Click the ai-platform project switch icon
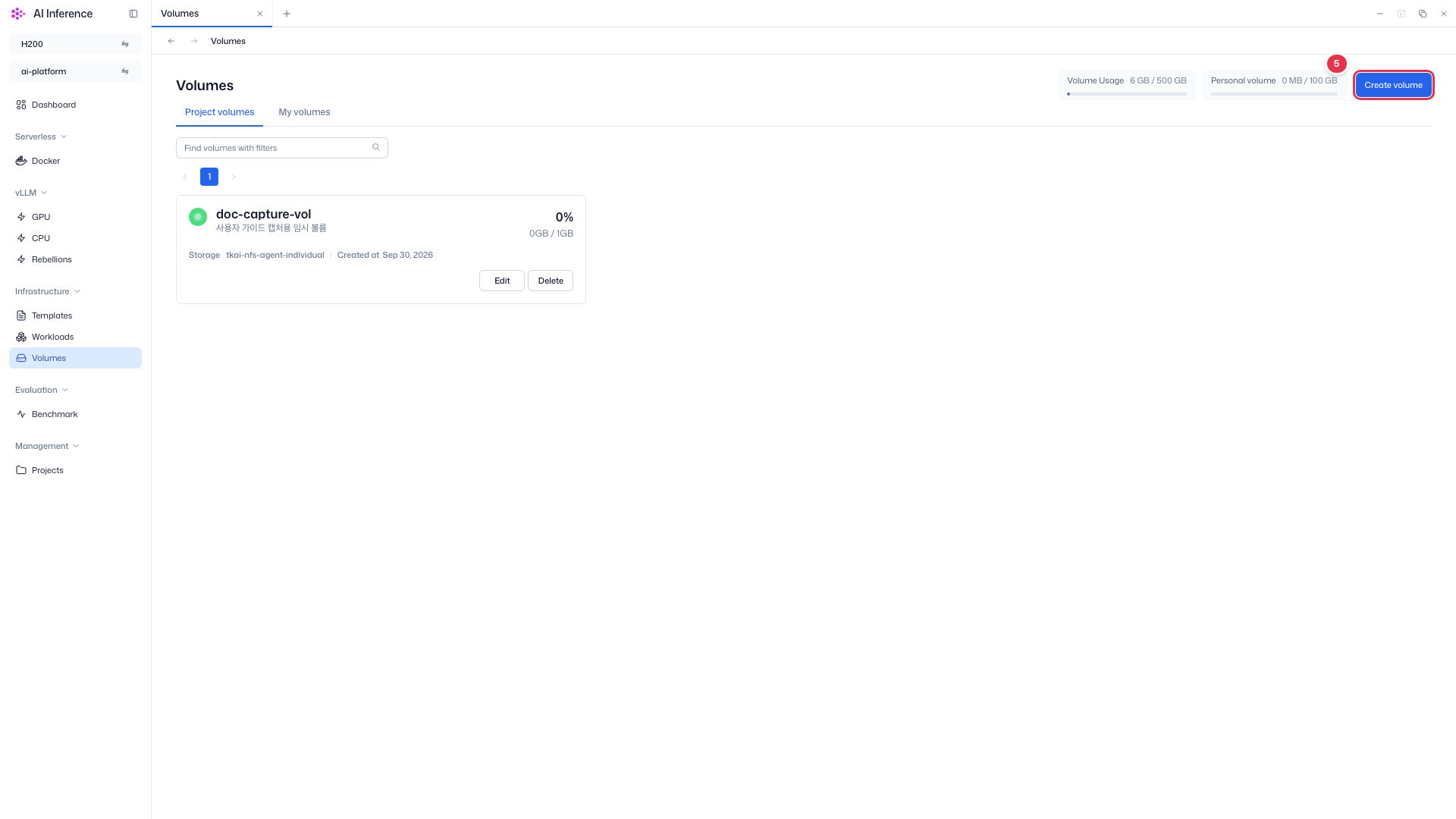Screen dimensions: 1456x819 125,71
